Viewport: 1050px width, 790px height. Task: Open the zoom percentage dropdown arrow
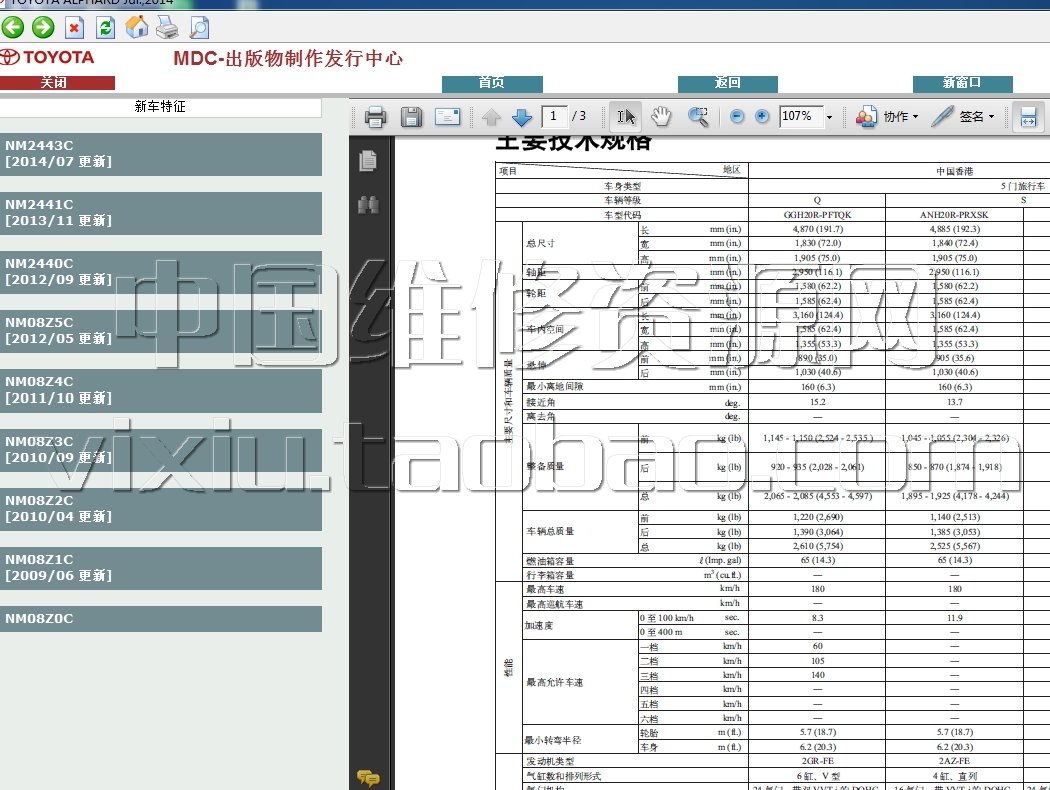(x=829, y=117)
